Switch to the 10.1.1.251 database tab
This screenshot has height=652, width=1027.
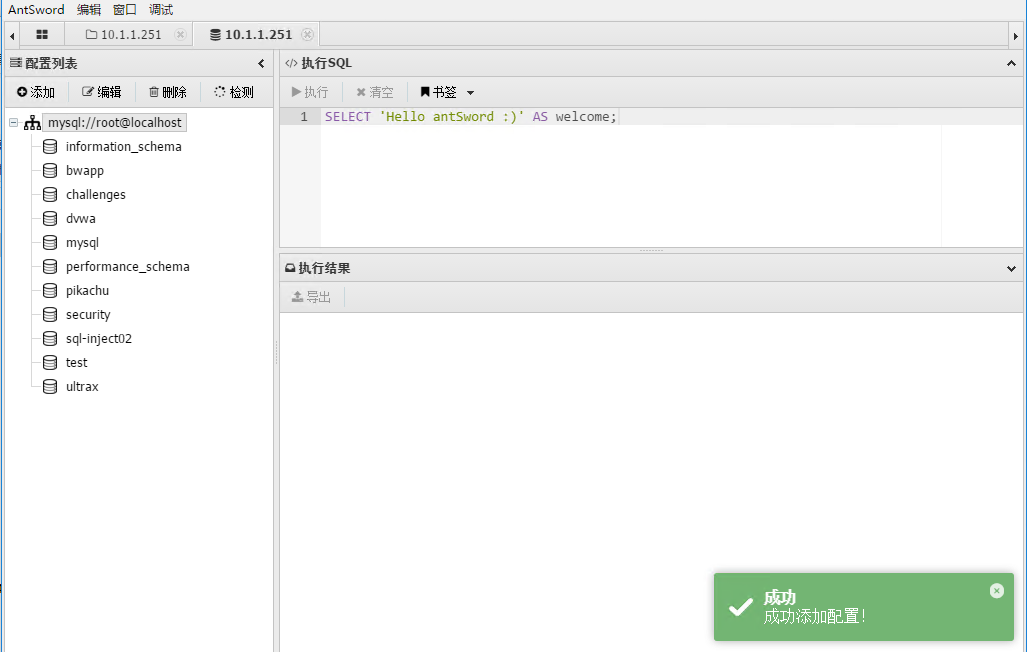point(251,35)
